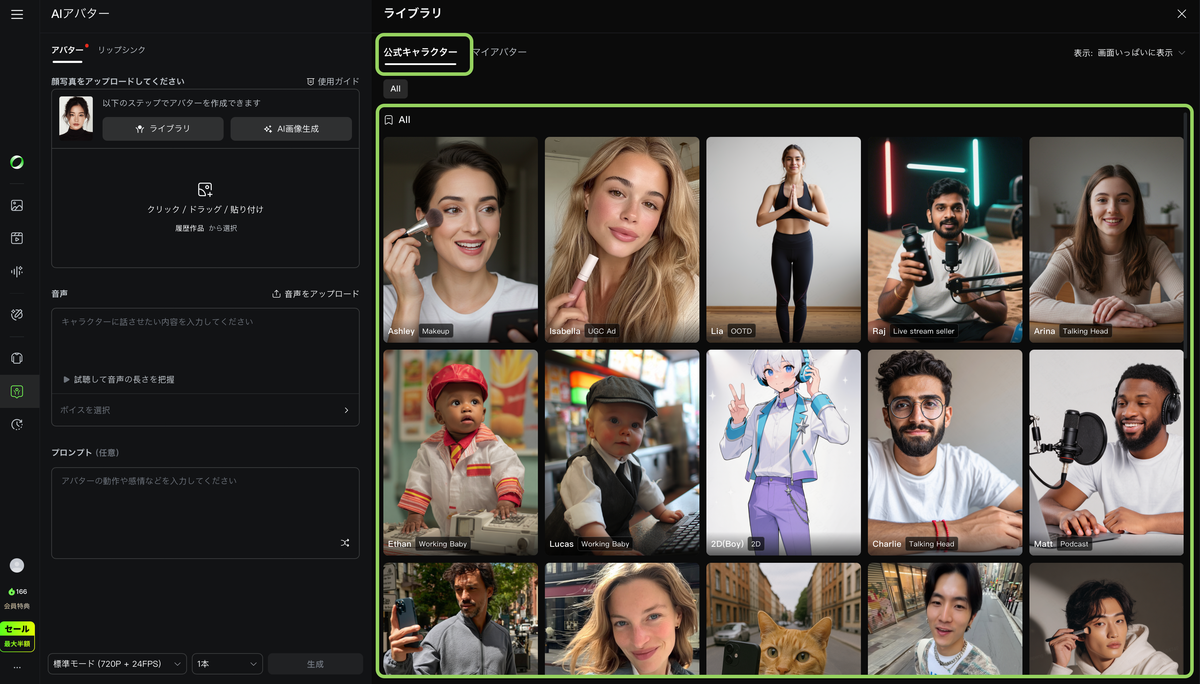Open the green circle home icon
Viewport: 1200px width, 684px height.
tap(17, 162)
